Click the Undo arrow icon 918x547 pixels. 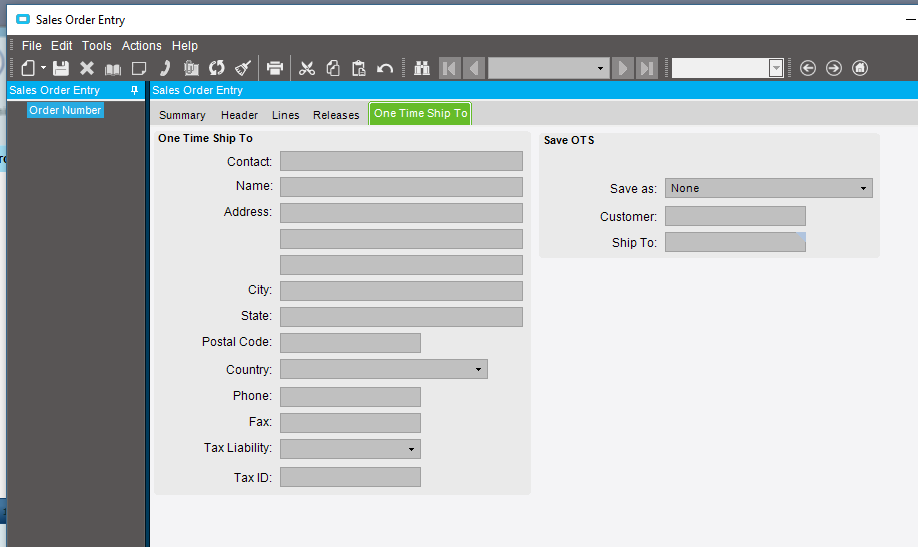click(x=385, y=69)
